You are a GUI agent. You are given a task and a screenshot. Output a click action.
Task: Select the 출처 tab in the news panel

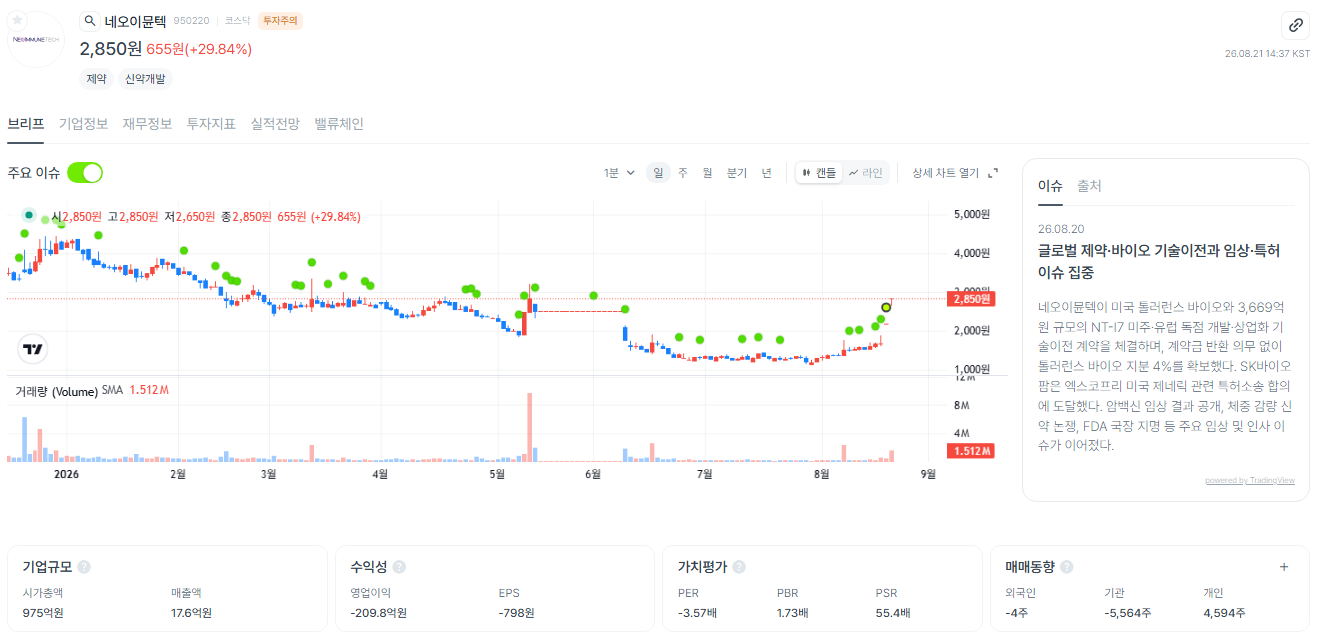tap(1089, 186)
